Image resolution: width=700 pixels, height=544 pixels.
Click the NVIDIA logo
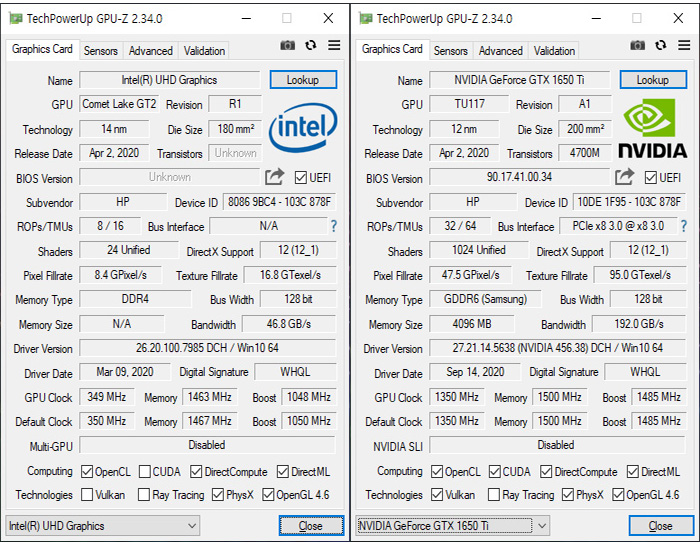click(652, 129)
